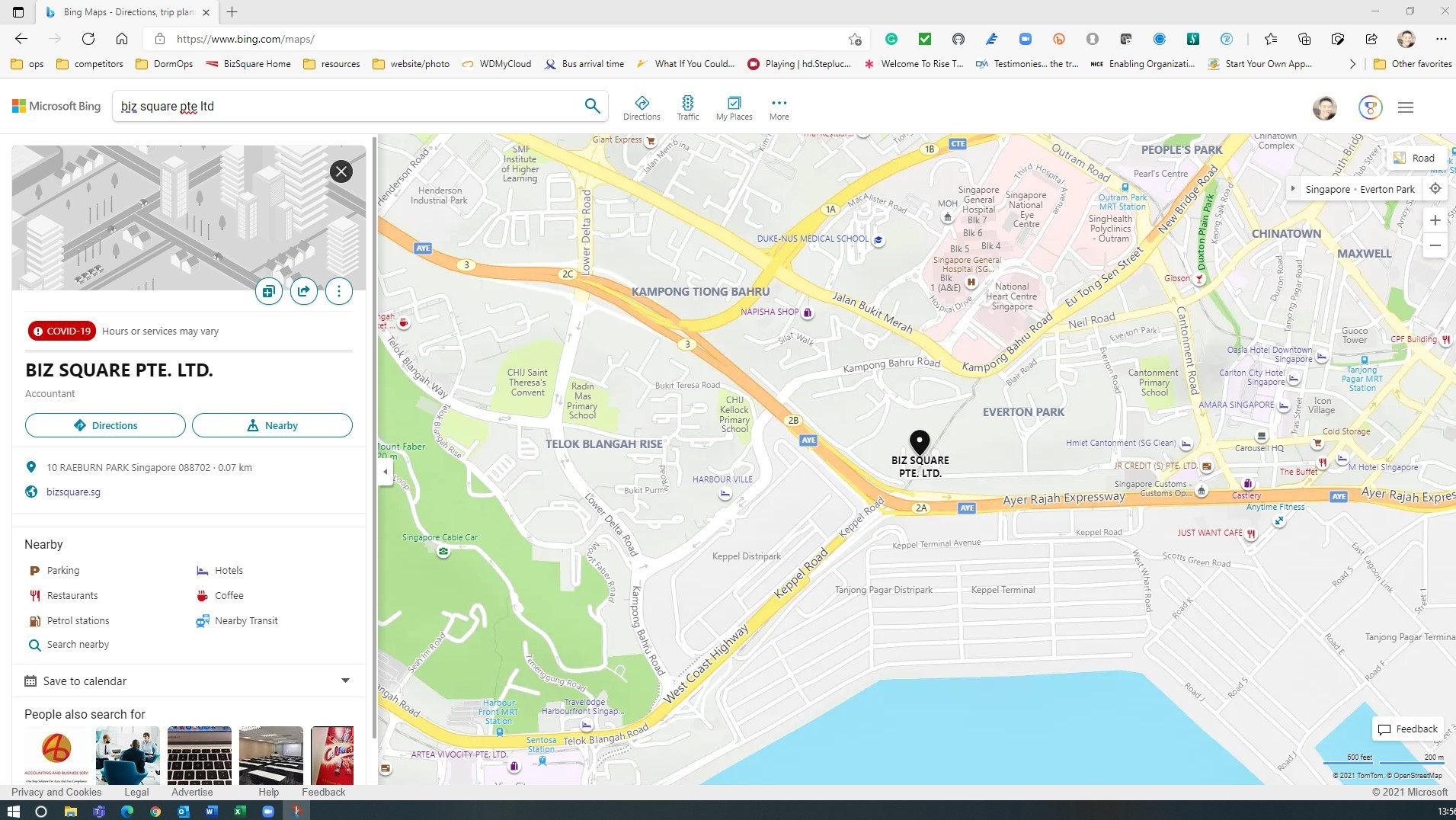Click the Directions button on card
The image size is (1456, 820).
coord(105,425)
